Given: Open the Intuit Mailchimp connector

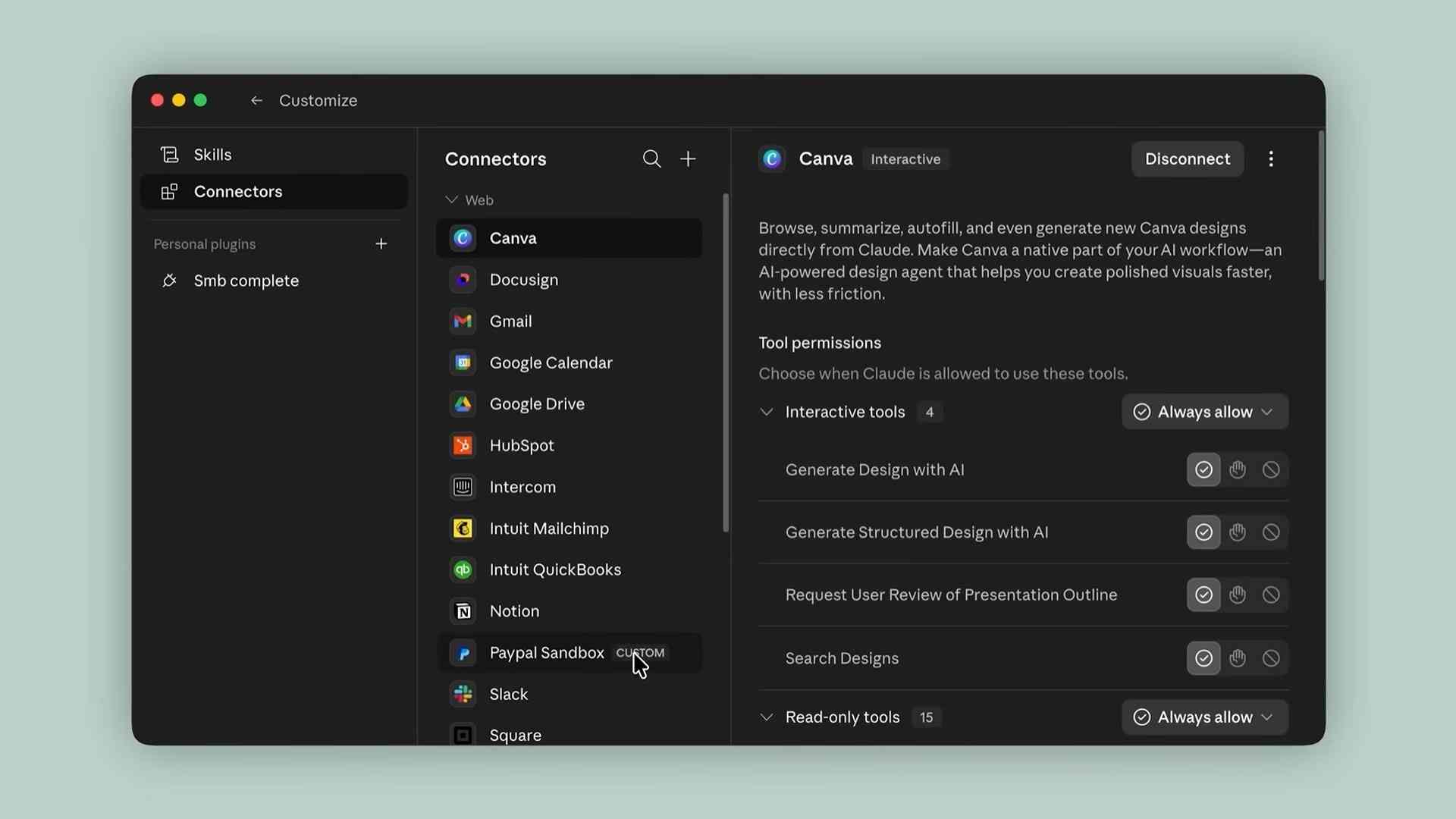Looking at the screenshot, I should (569, 529).
